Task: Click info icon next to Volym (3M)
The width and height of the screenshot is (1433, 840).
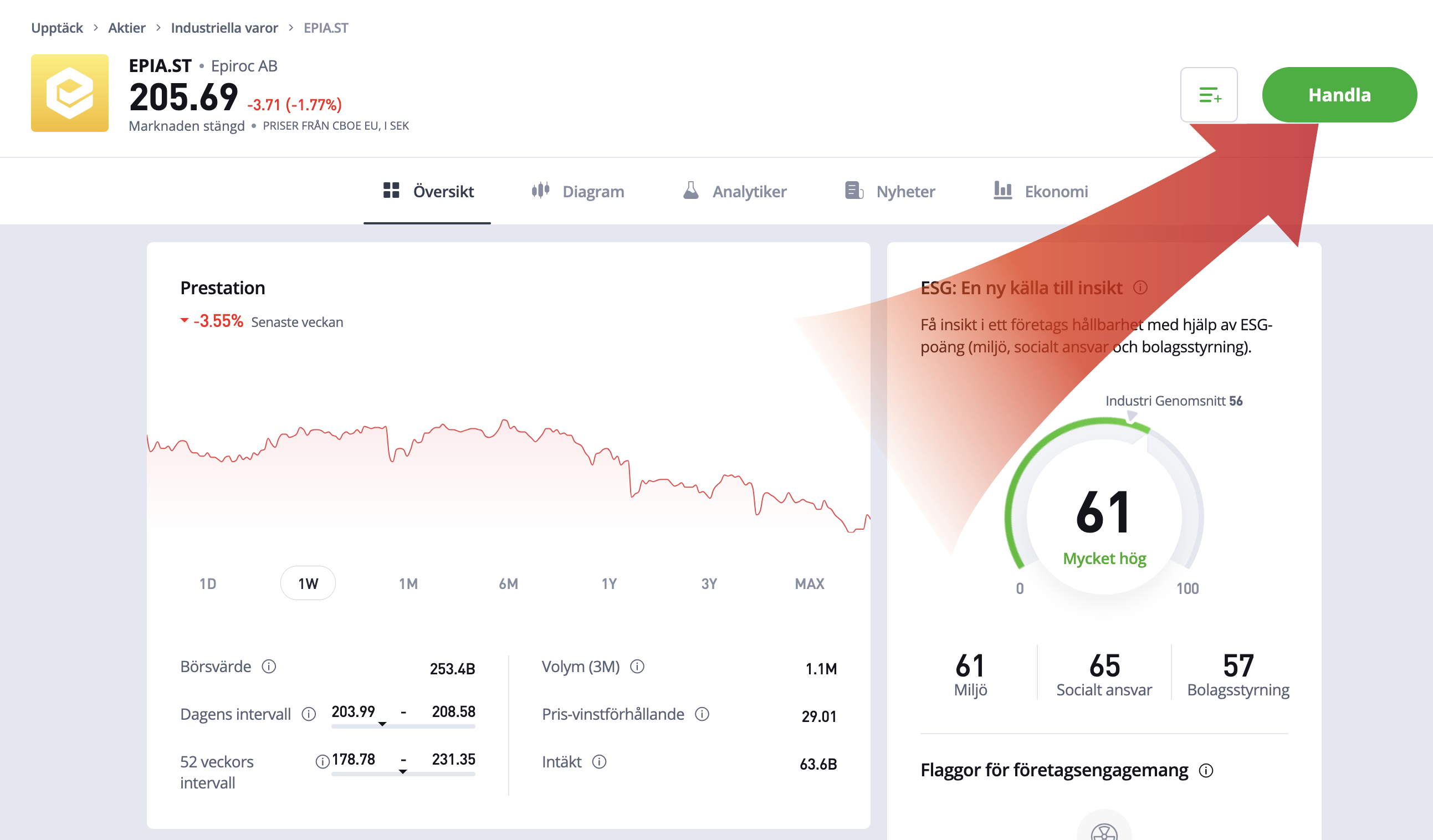Action: pyautogui.click(x=637, y=666)
